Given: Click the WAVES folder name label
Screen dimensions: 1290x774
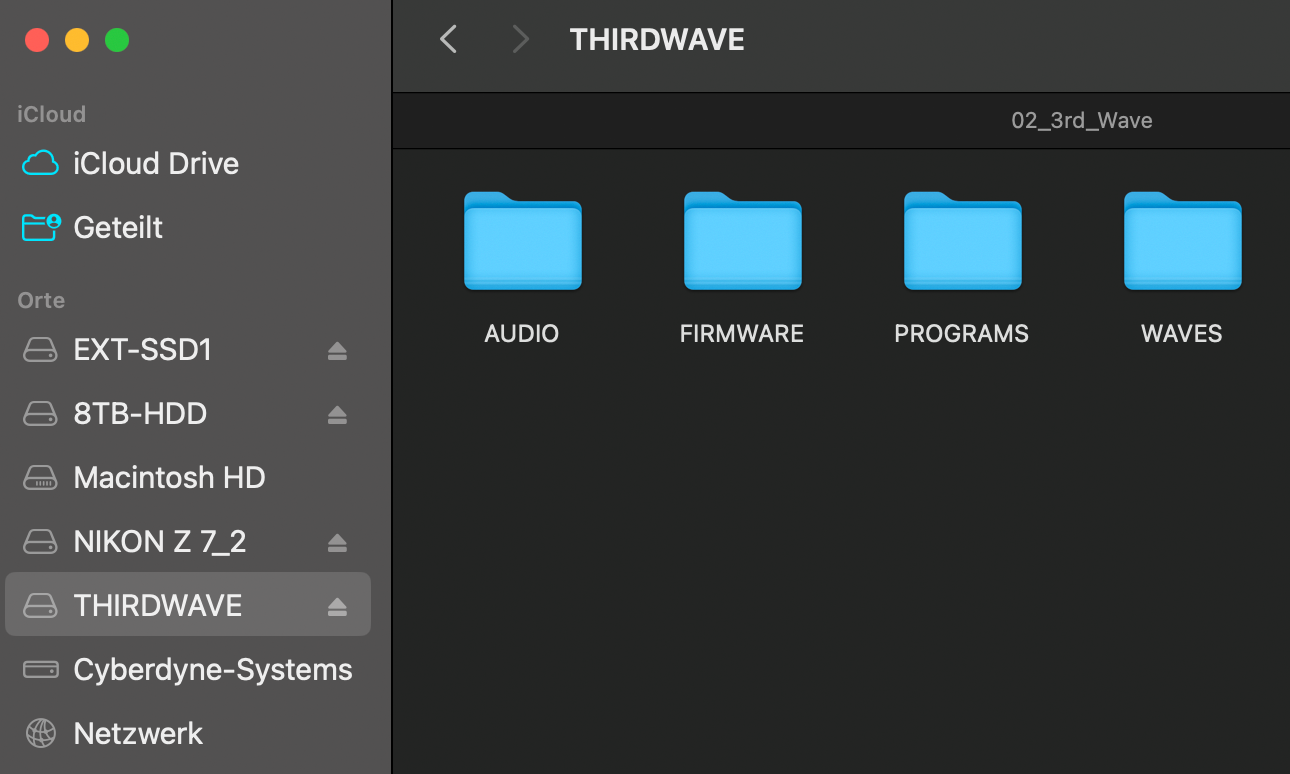Looking at the screenshot, I should [1182, 333].
